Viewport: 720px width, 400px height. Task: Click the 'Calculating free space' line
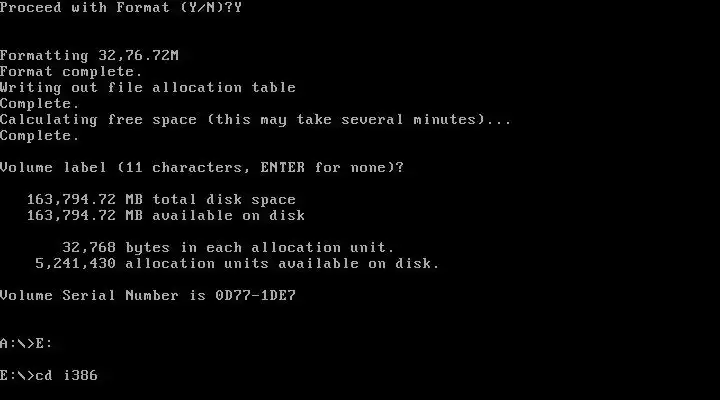click(x=255, y=119)
